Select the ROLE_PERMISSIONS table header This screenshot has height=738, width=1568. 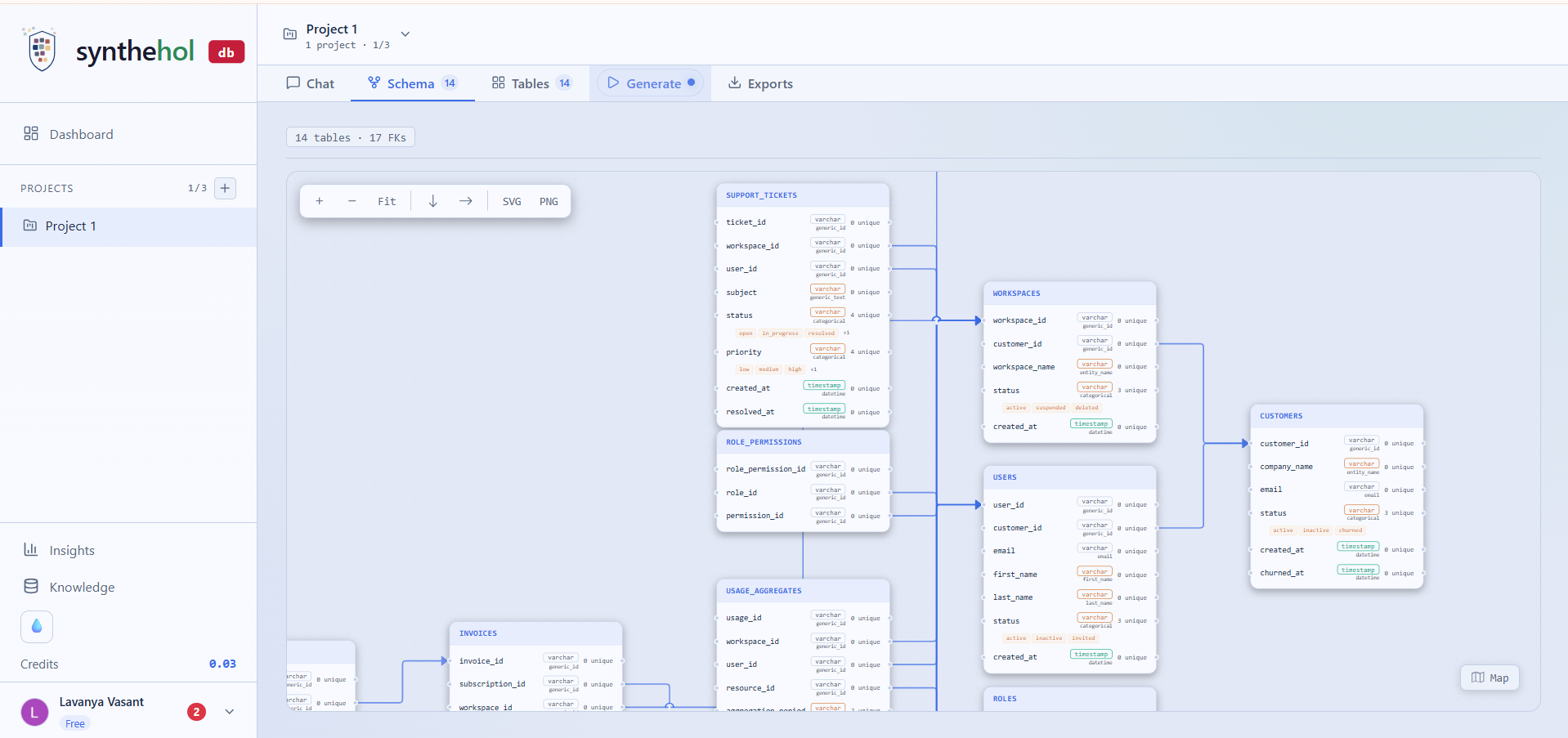click(803, 442)
